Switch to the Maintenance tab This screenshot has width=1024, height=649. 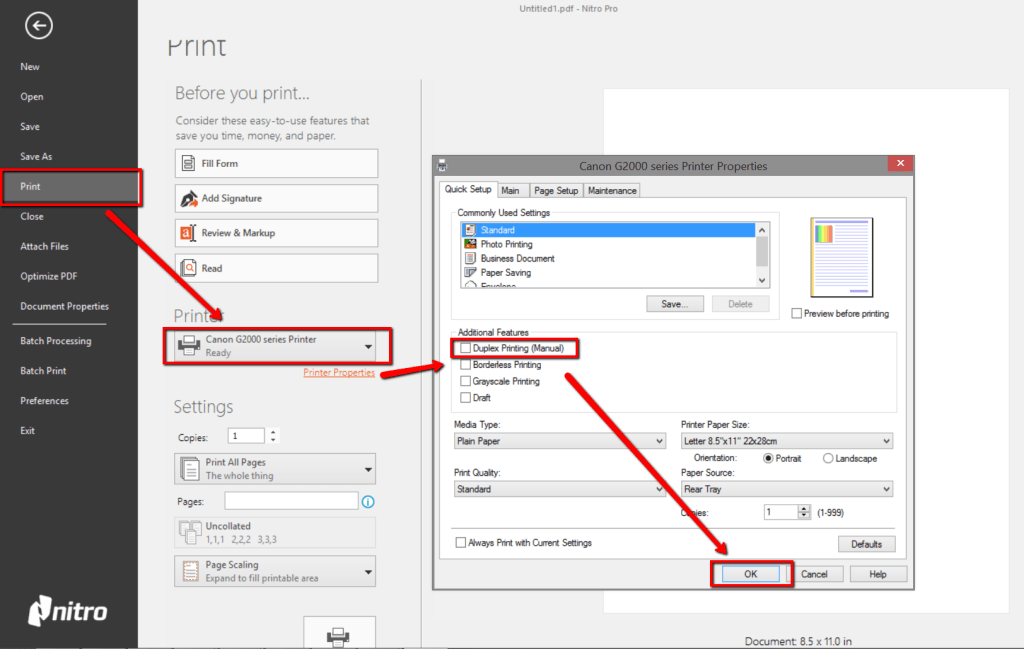point(612,191)
